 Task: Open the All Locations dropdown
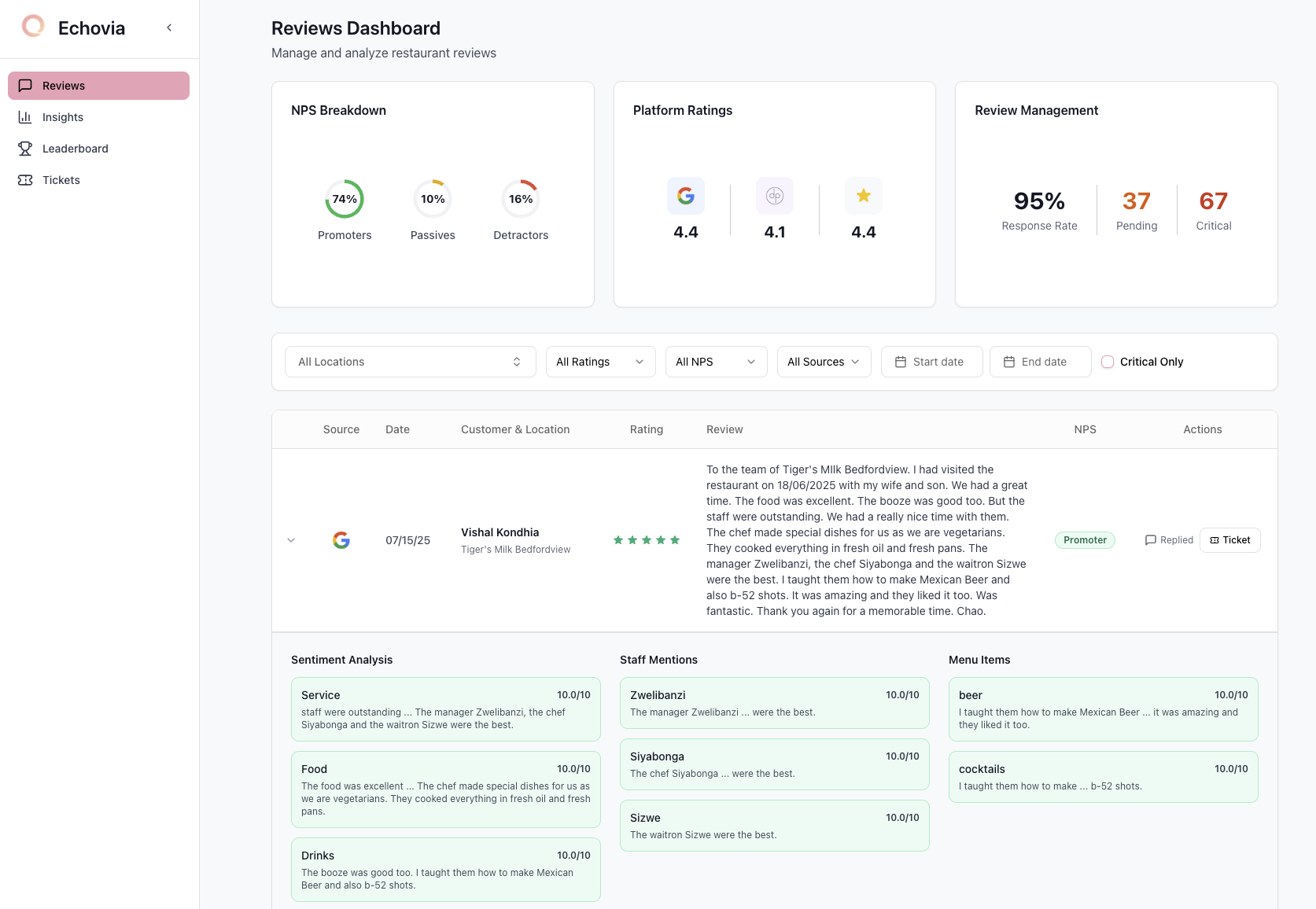pyautogui.click(x=411, y=362)
